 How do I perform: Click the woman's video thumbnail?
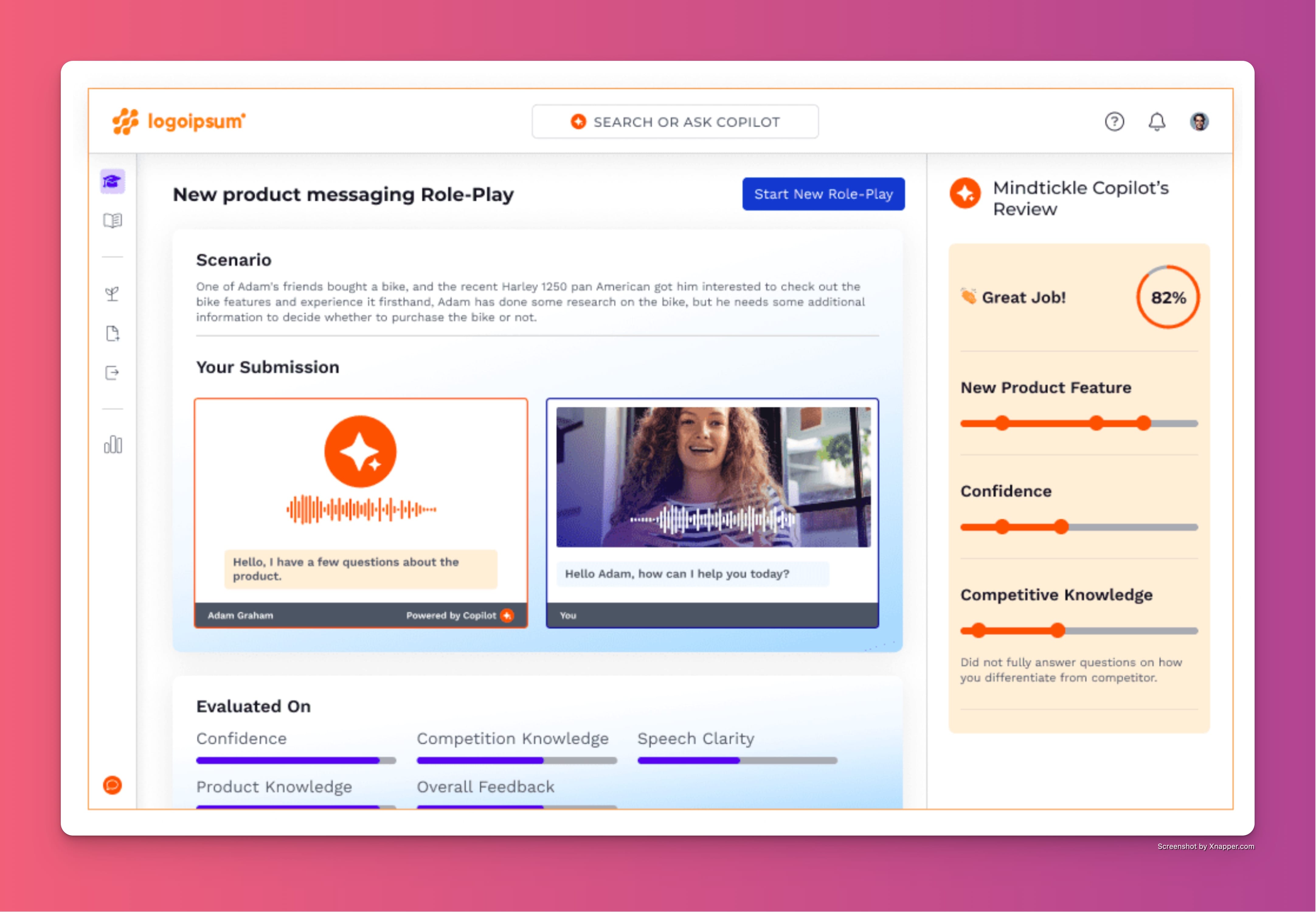[x=713, y=477]
